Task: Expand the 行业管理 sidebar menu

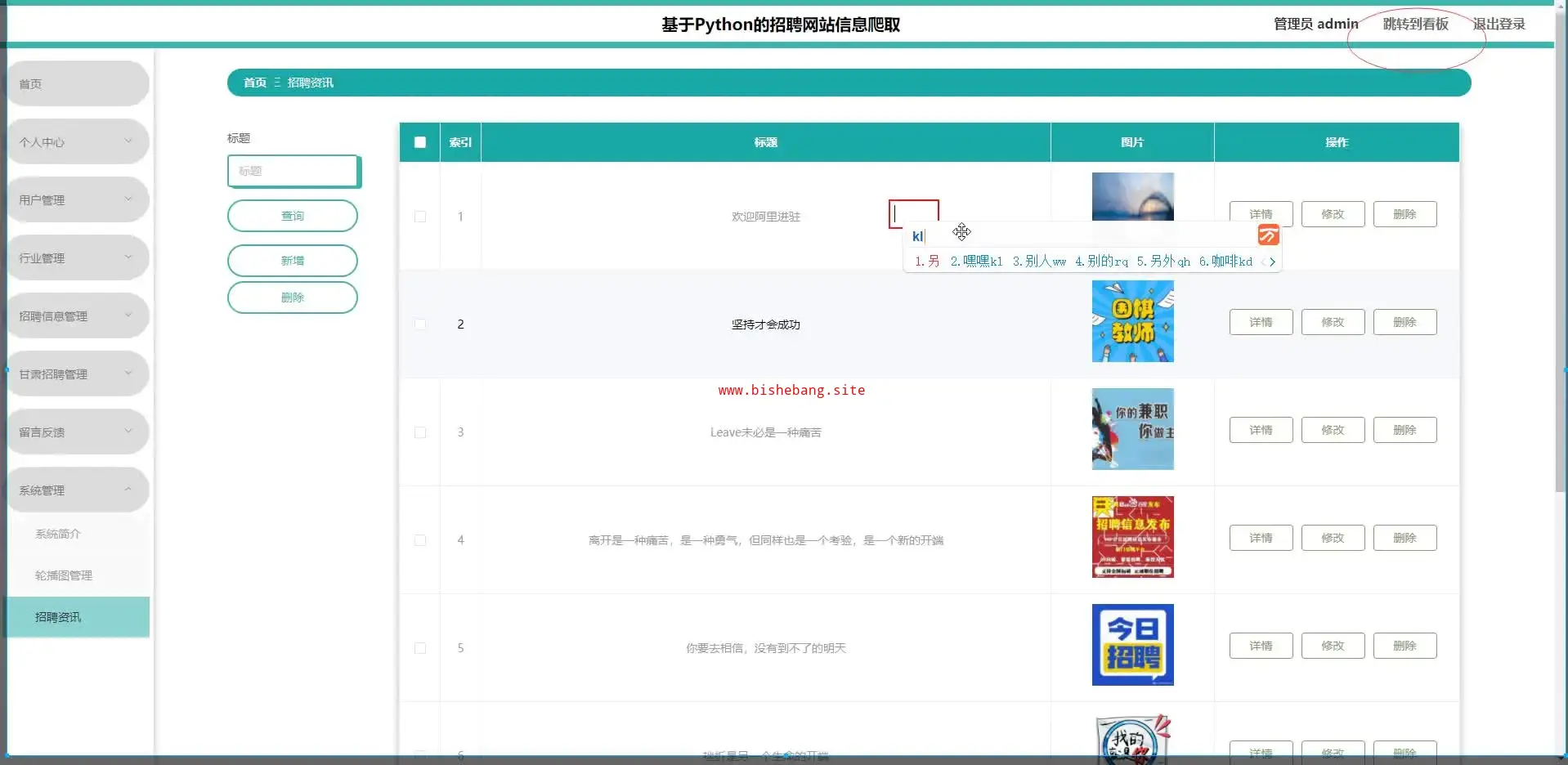Action: pyautogui.click(x=78, y=258)
